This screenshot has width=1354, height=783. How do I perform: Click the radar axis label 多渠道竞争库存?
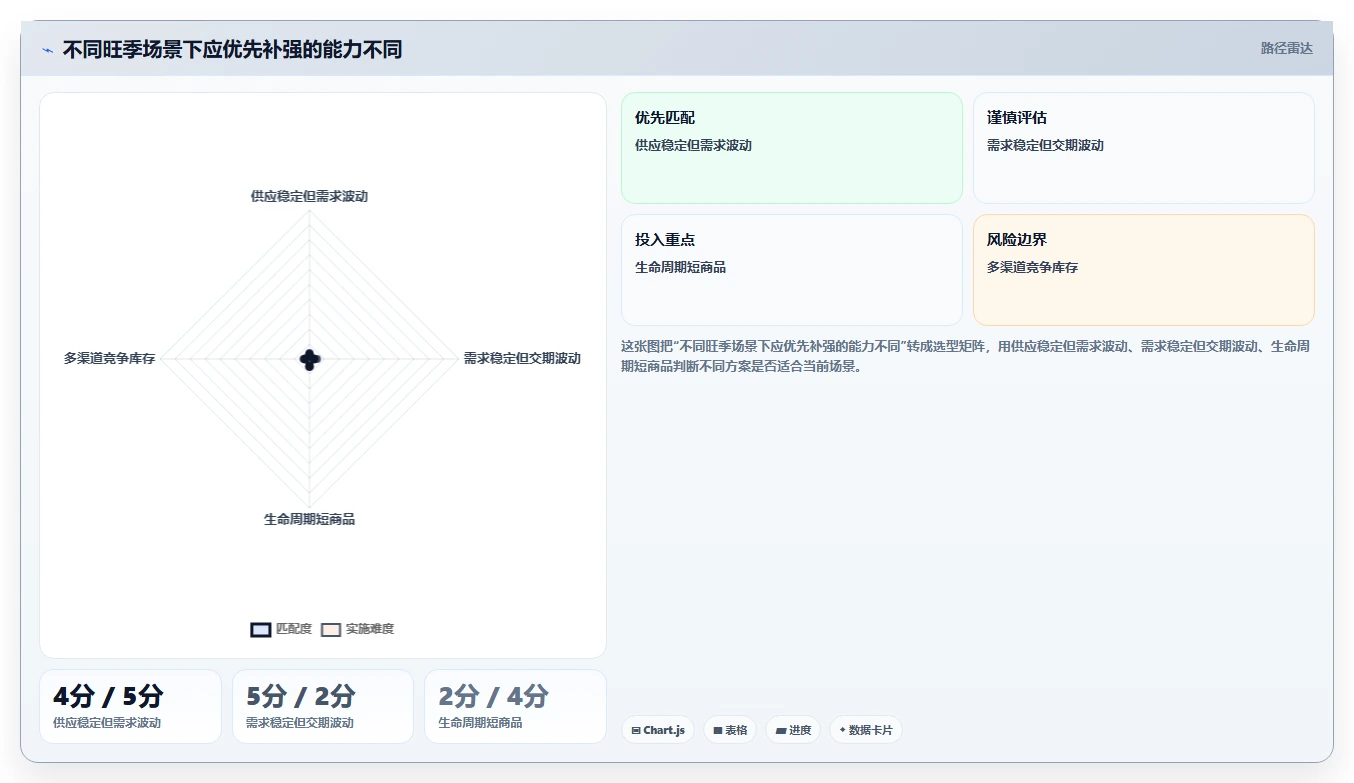tap(109, 358)
